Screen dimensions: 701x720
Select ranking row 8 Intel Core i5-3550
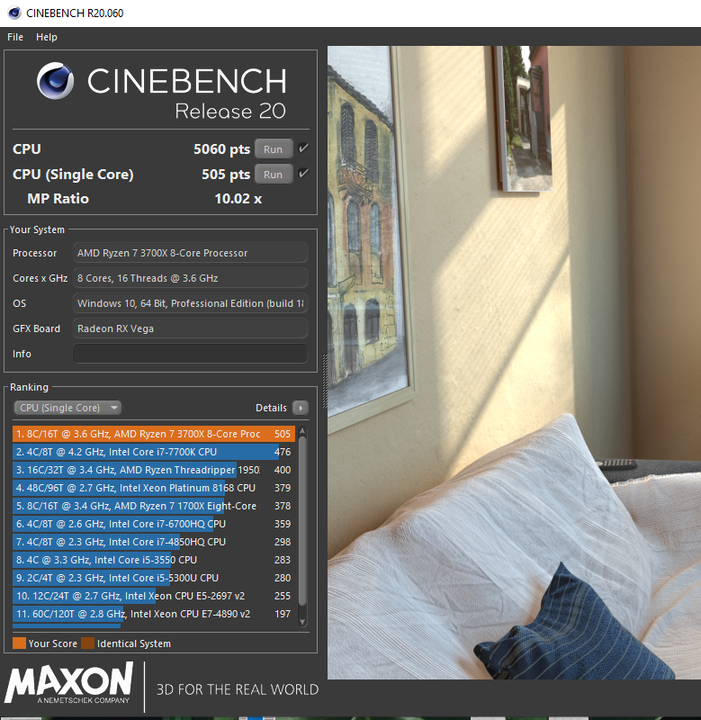coord(154,560)
